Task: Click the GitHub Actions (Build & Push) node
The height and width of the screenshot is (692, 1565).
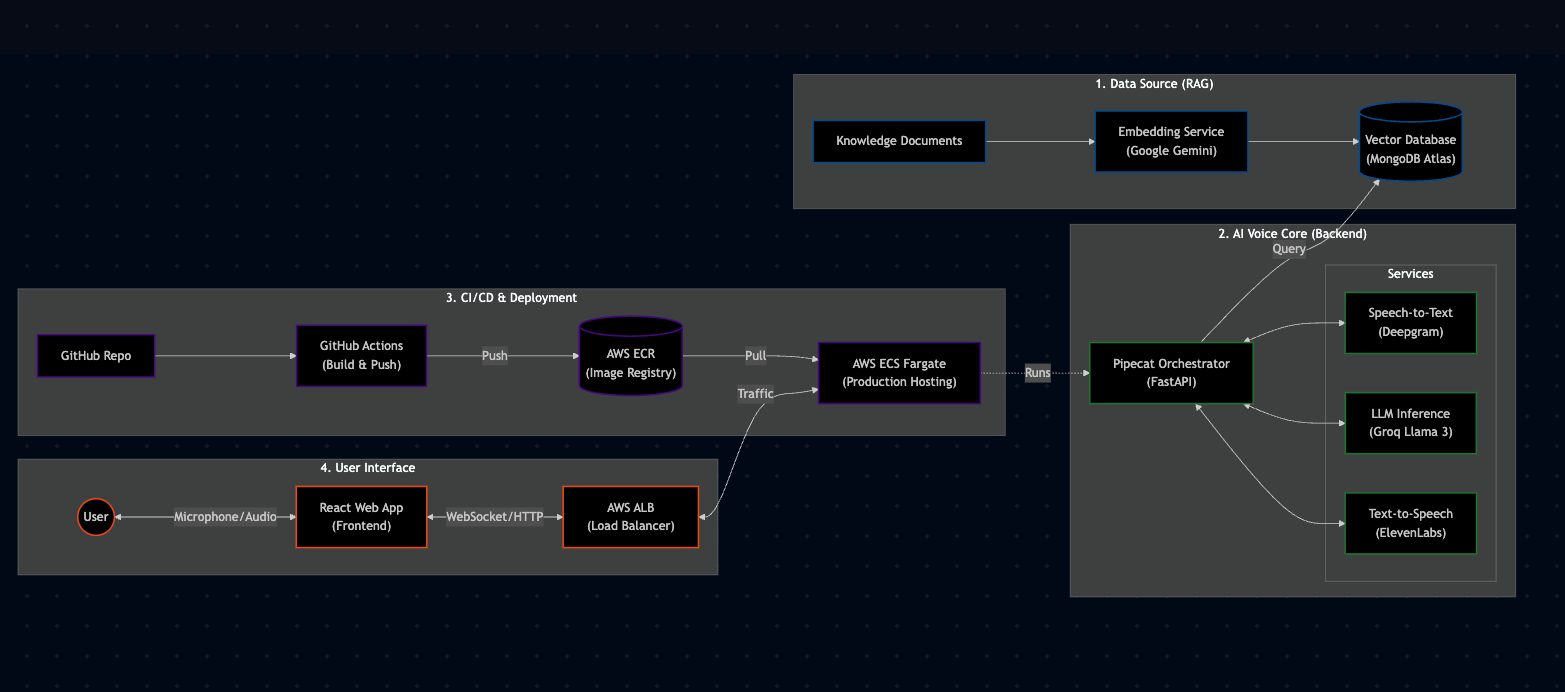Action: click(361, 355)
